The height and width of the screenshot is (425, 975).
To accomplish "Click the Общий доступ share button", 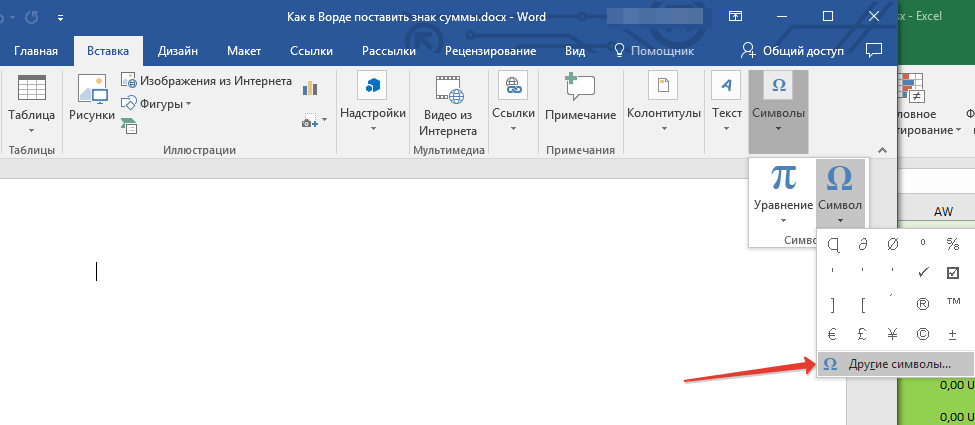I will click(x=792, y=50).
